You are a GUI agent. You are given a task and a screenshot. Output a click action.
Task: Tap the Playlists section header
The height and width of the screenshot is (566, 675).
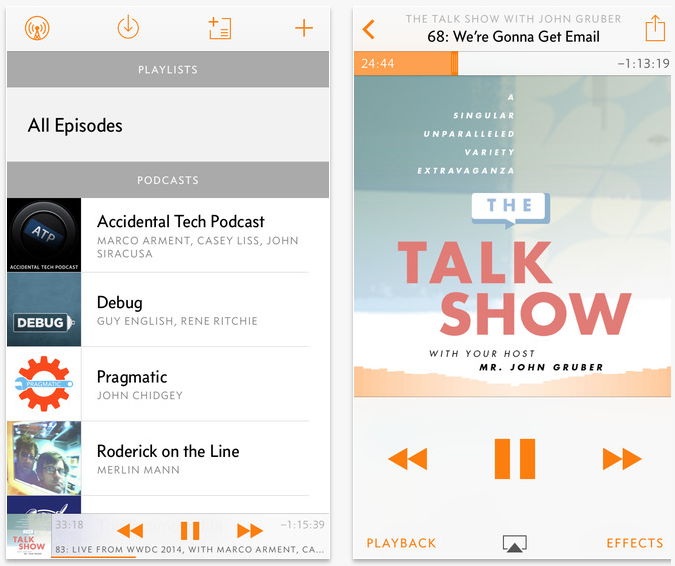click(x=168, y=69)
